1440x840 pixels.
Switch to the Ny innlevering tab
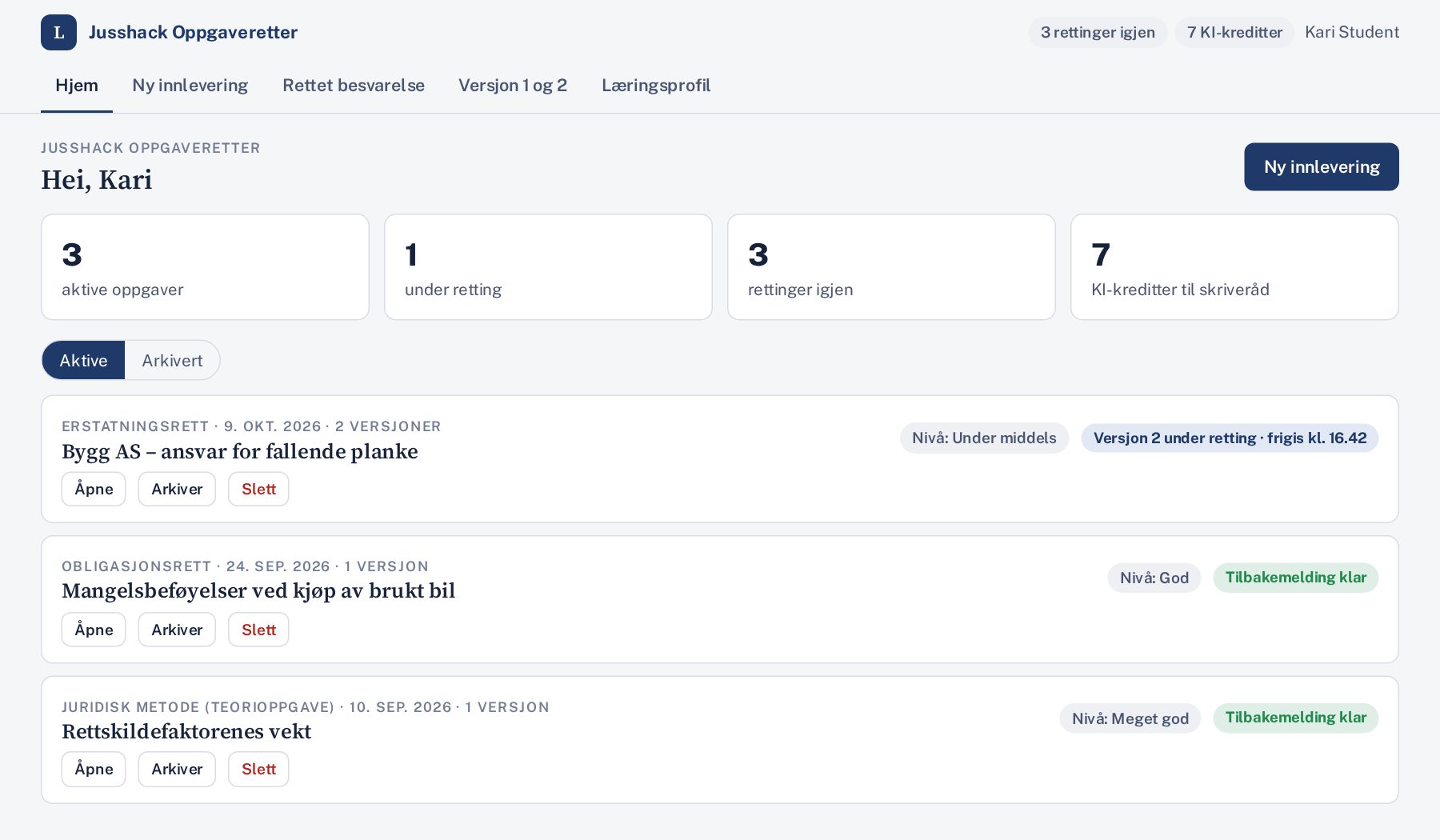click(190, 86)
